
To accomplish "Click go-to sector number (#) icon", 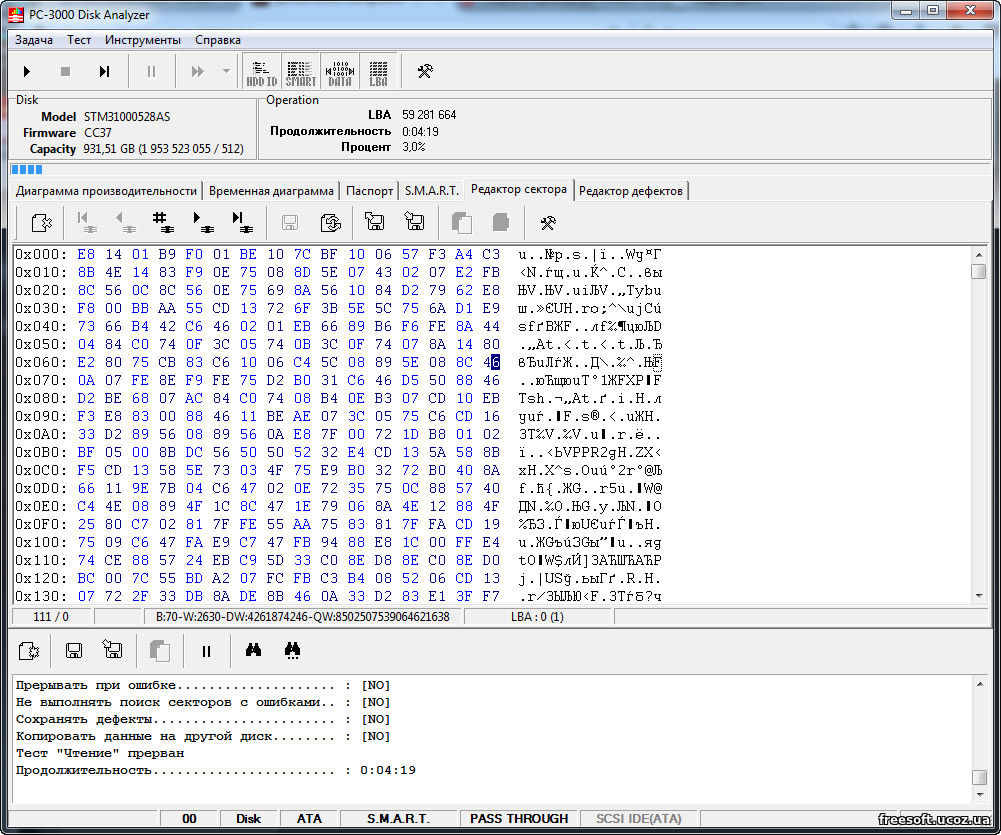I will point(163,222).
